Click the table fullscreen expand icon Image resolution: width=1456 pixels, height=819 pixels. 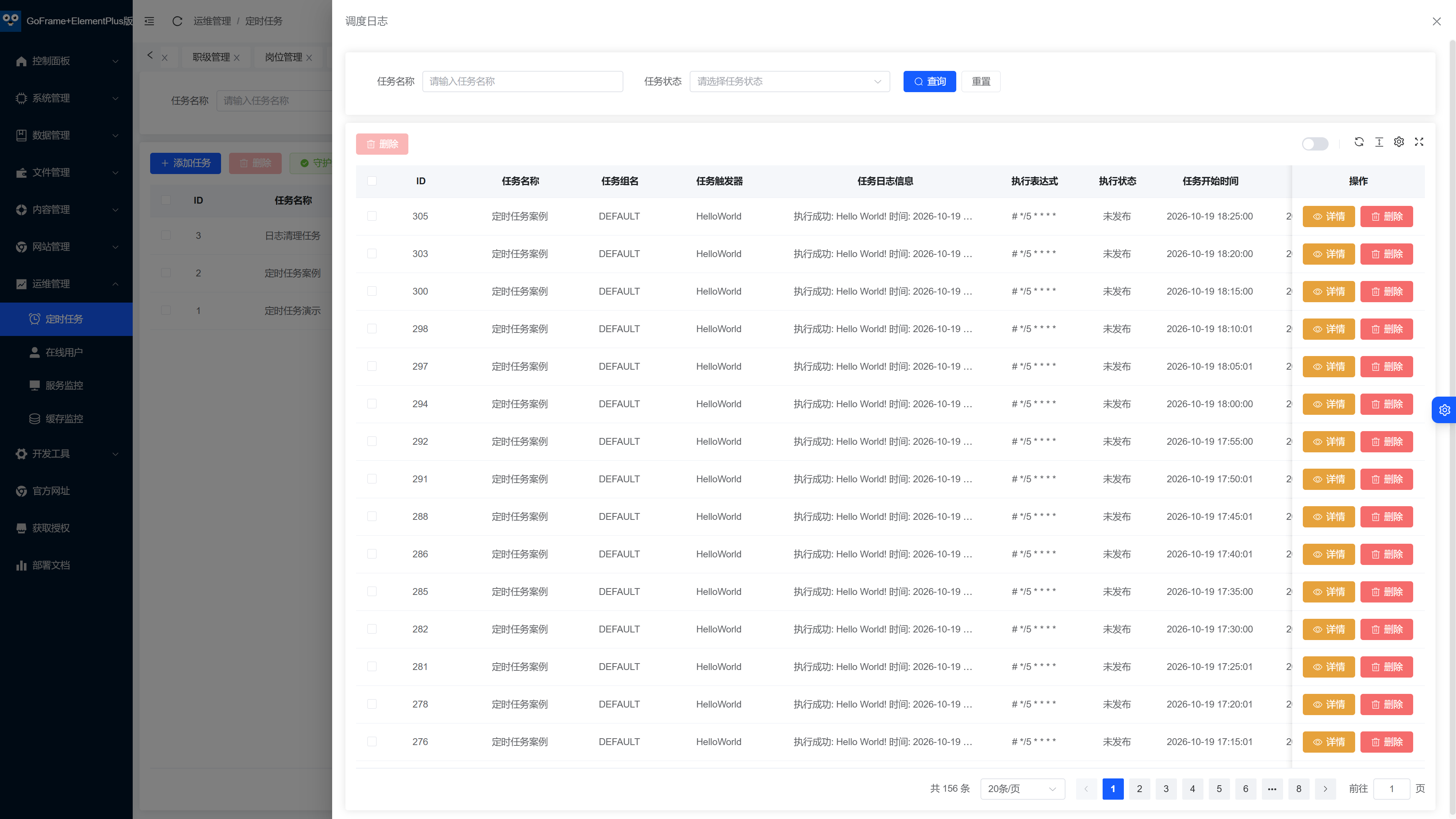click(x=1419, y=142)
